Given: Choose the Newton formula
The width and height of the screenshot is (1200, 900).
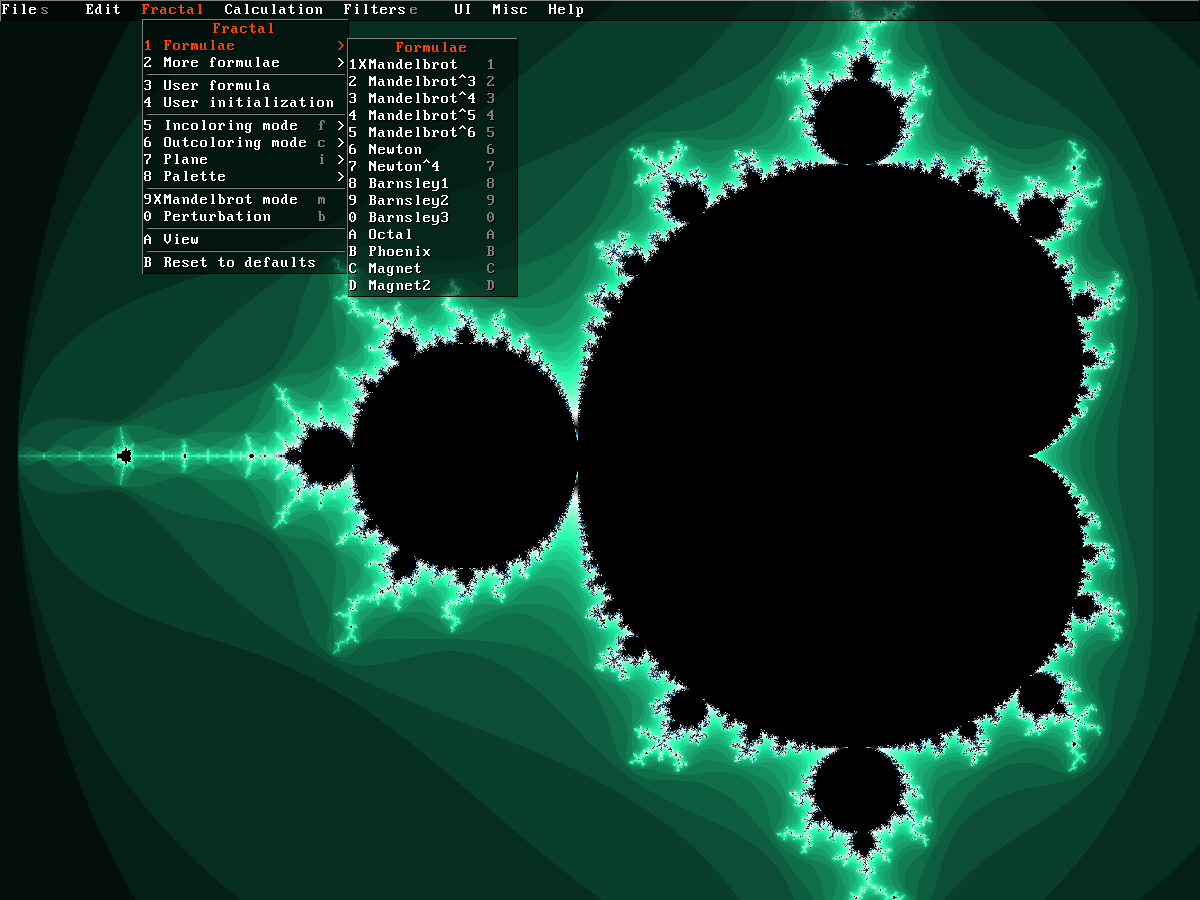Looking at the screenshot, I should pos(395,150).
